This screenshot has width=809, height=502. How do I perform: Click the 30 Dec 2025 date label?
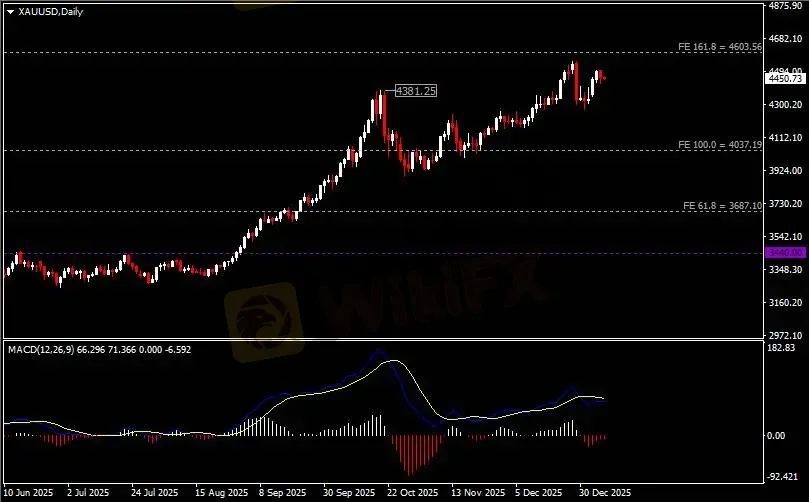pos(605,493)
